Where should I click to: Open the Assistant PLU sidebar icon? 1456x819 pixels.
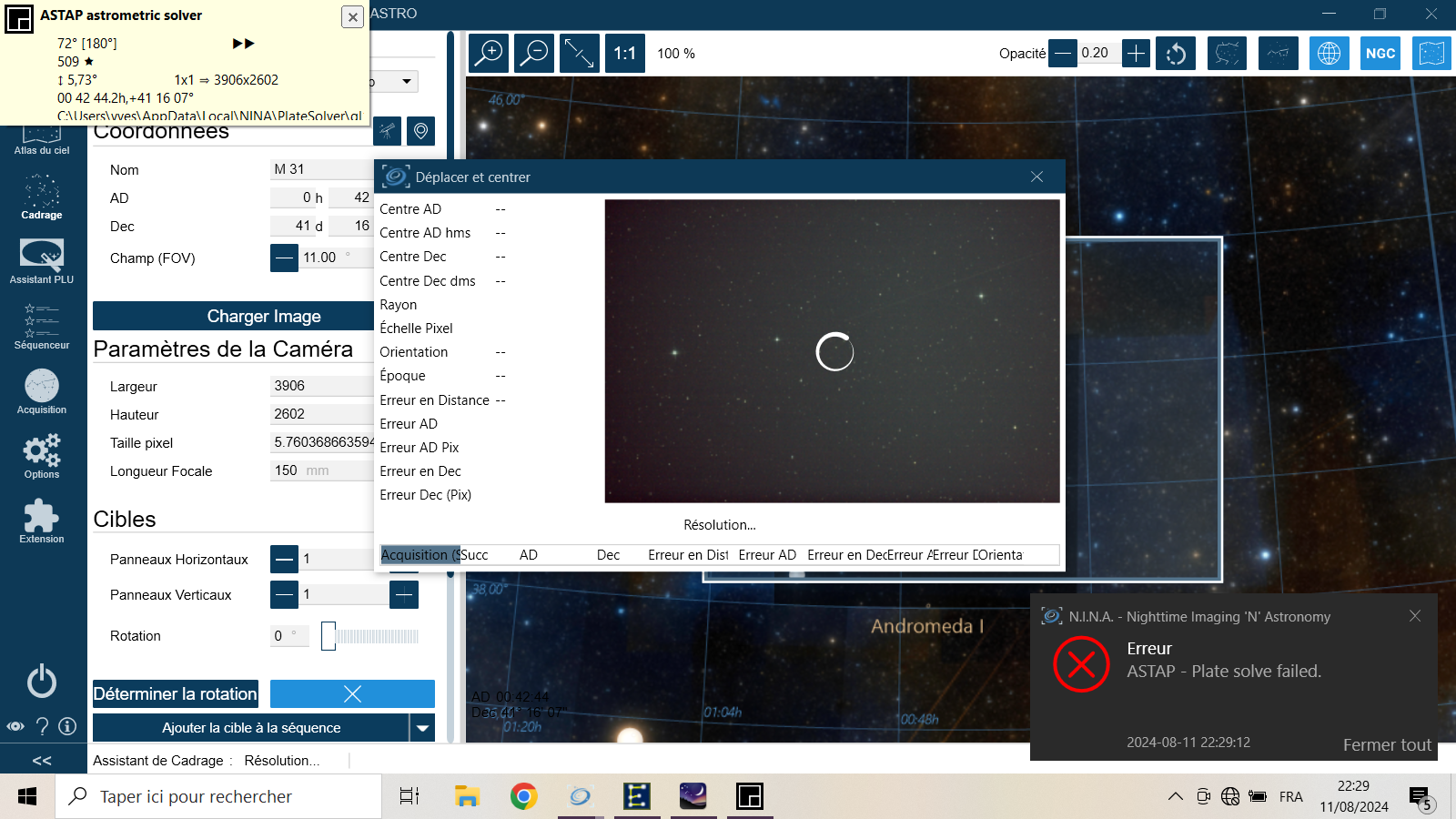(x=42, y=261)
